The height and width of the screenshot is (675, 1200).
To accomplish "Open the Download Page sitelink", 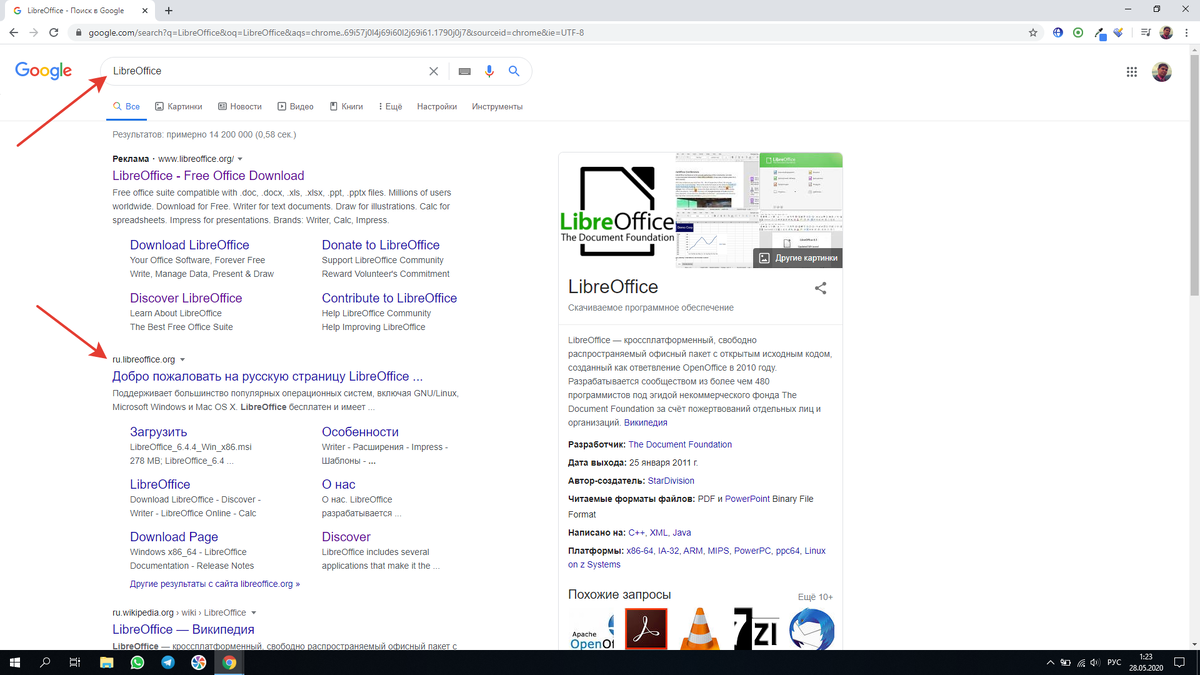I will [174, 537].
